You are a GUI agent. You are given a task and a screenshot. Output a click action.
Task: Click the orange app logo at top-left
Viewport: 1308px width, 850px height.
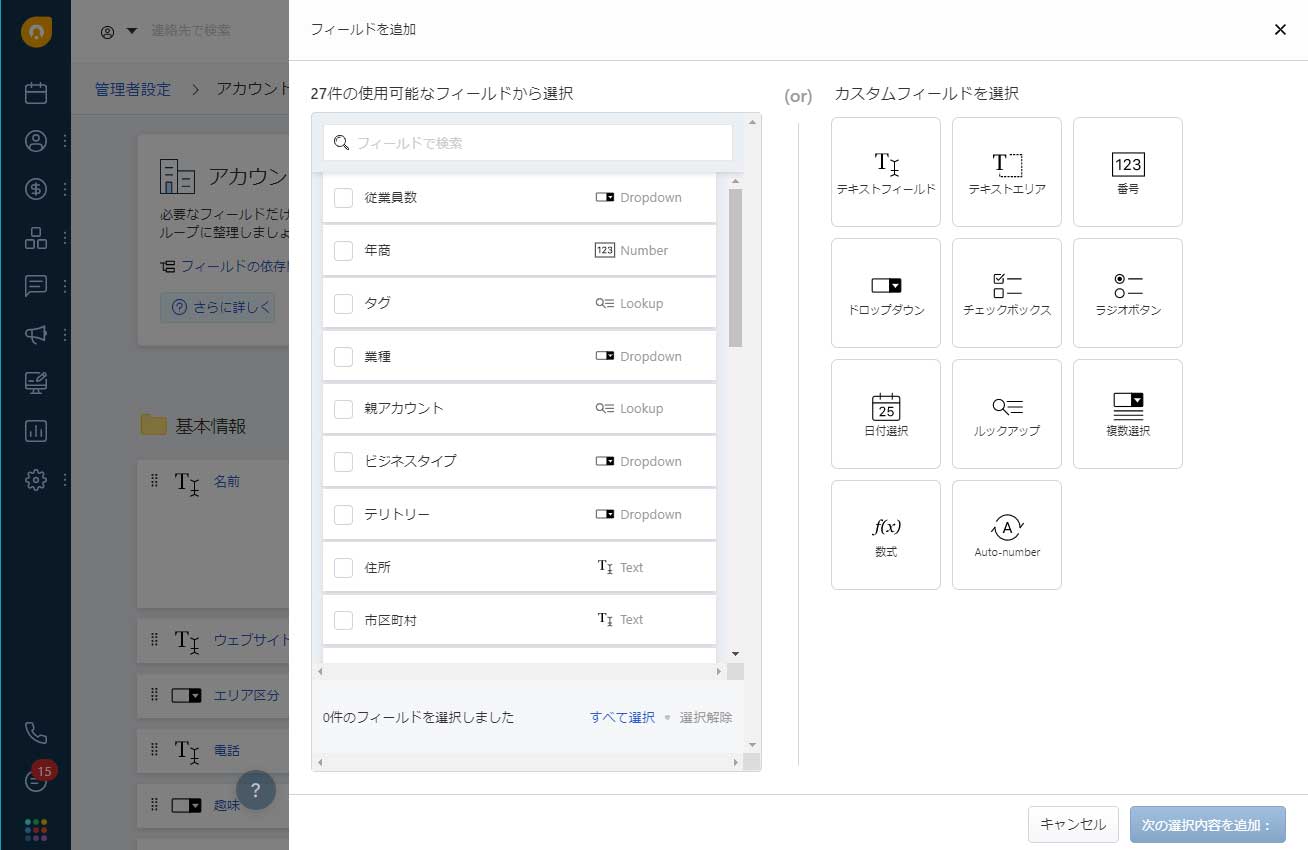coord(36,32)
